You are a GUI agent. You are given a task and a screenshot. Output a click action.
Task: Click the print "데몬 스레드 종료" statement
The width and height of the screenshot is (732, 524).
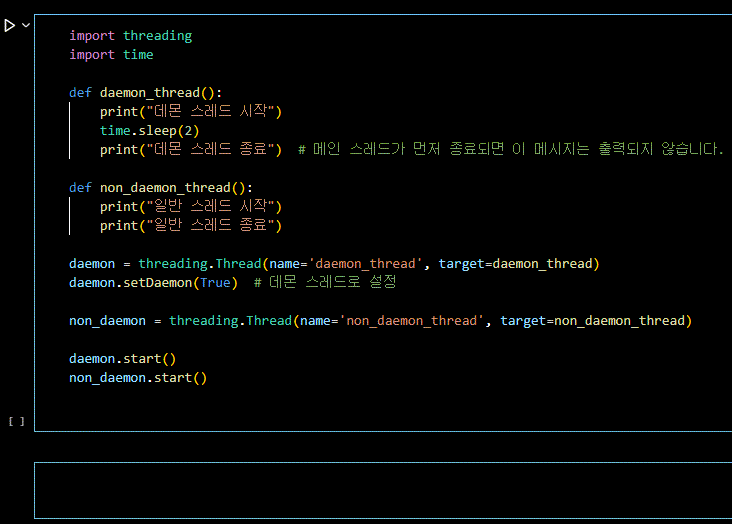(x=191, y=149)
